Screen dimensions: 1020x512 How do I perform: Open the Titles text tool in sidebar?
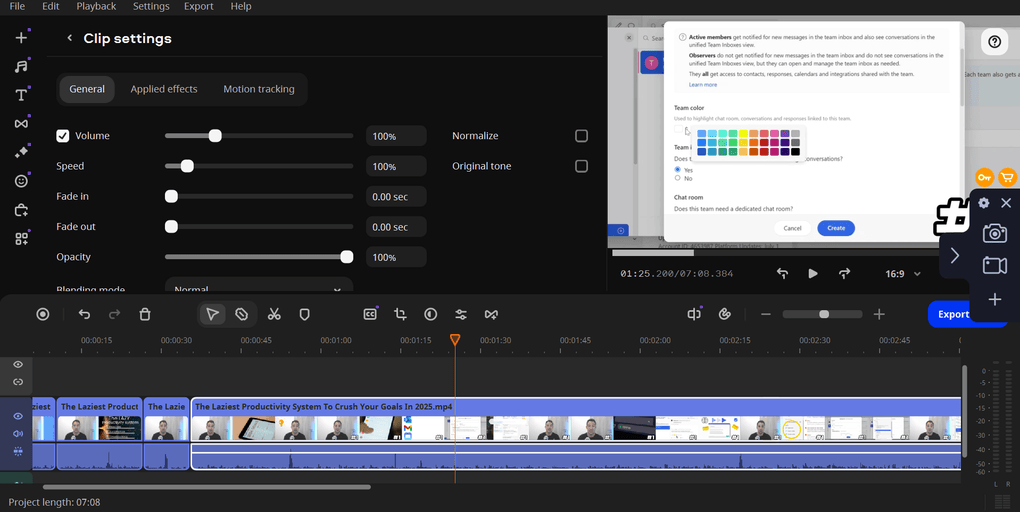21,95
